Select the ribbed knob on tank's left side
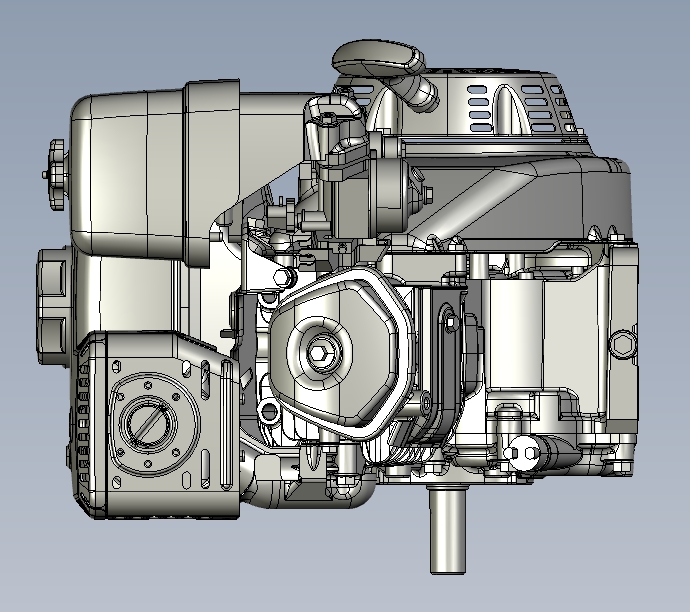 (x=55, y=175)
